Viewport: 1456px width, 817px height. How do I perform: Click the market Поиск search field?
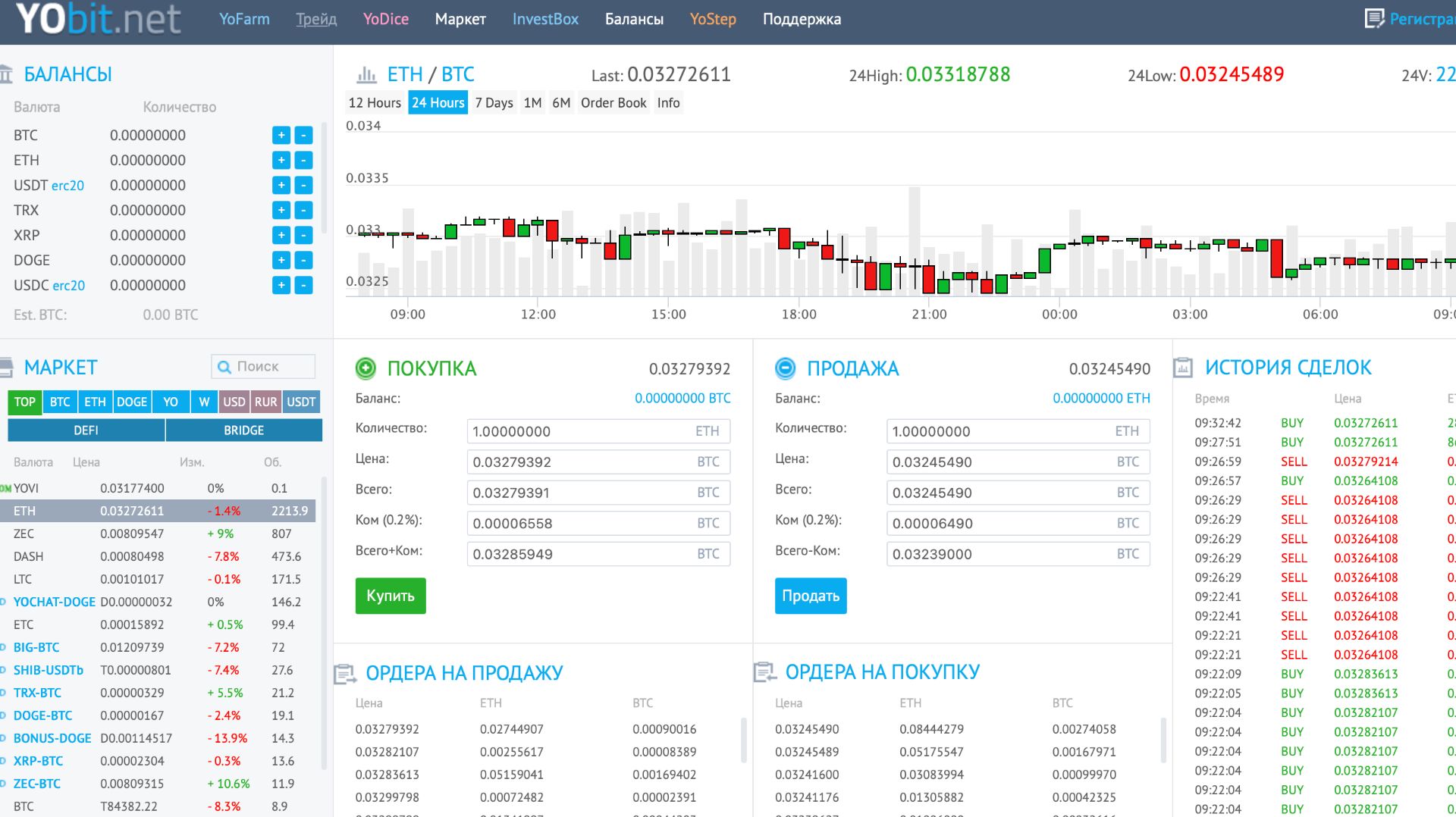click(263, 367)
